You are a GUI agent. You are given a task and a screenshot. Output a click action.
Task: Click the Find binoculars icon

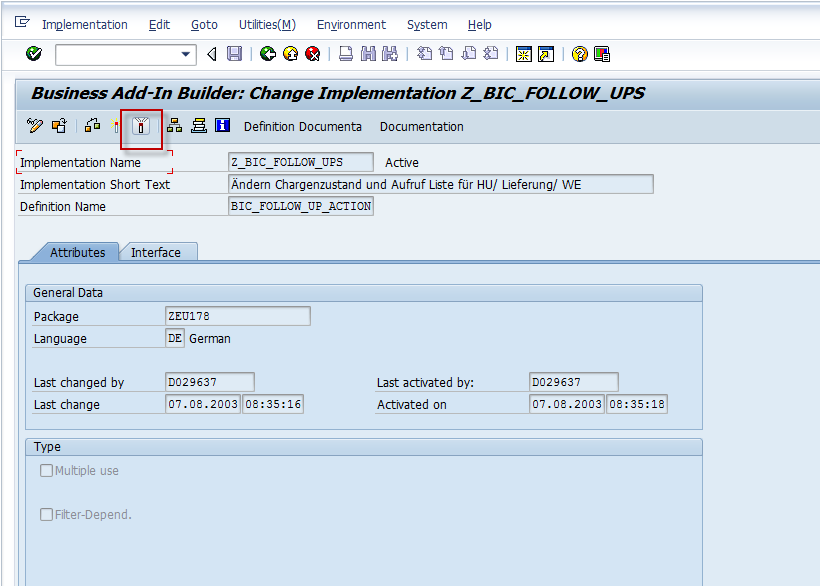[x=368, y=54]
